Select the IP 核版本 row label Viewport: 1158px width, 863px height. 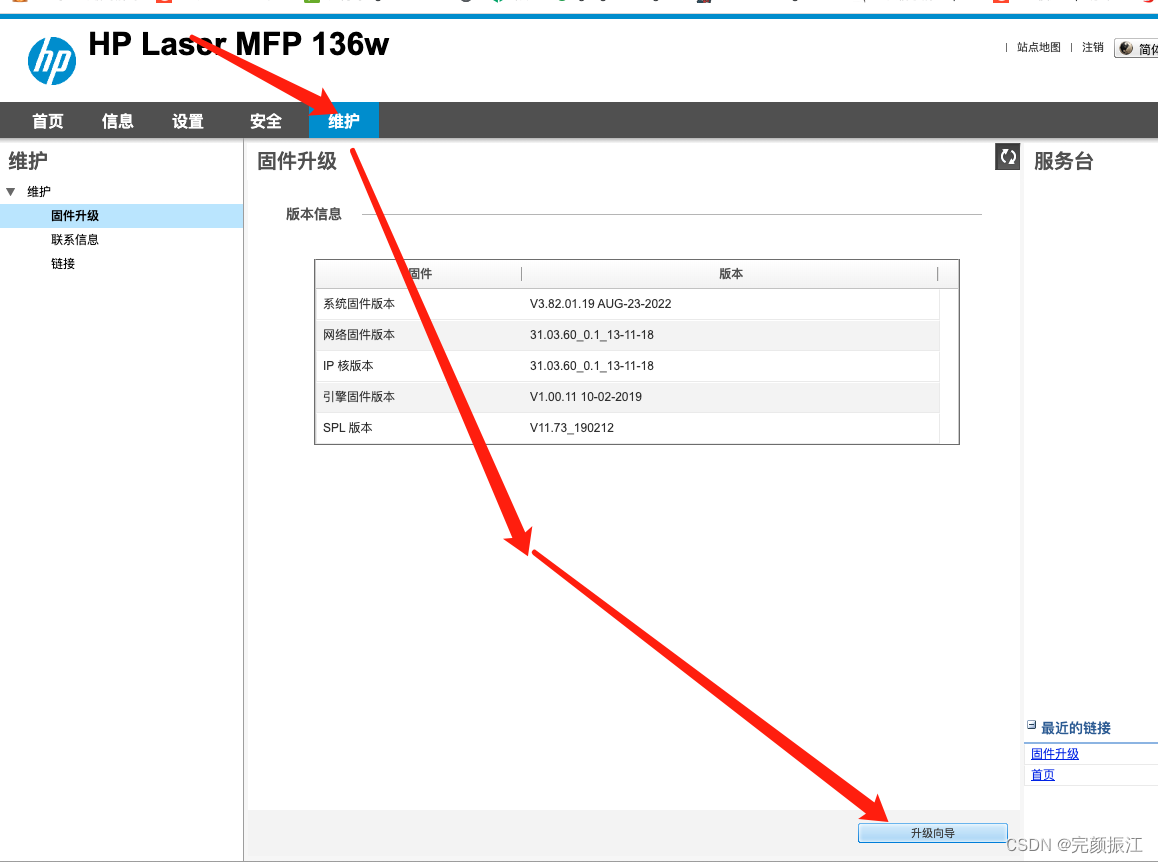tap(348, 365)
